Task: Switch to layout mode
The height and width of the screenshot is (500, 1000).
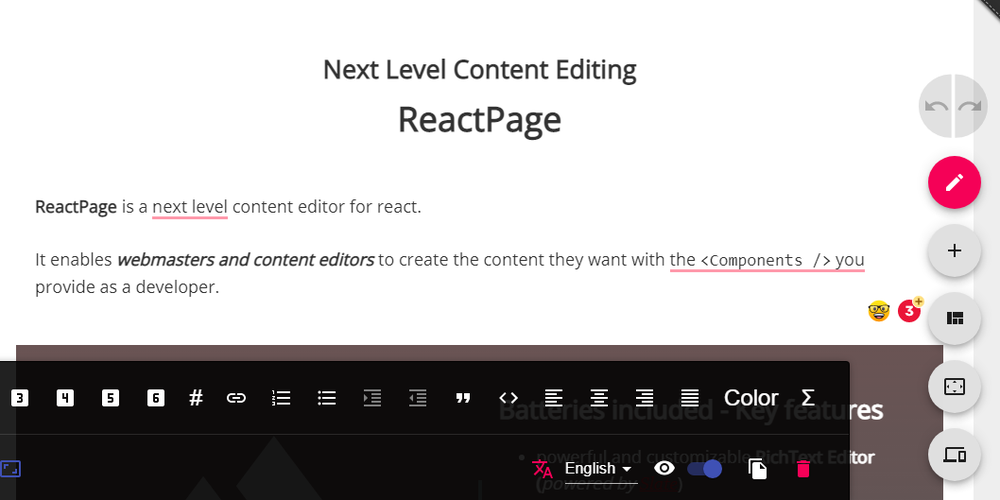Action: 954,318
